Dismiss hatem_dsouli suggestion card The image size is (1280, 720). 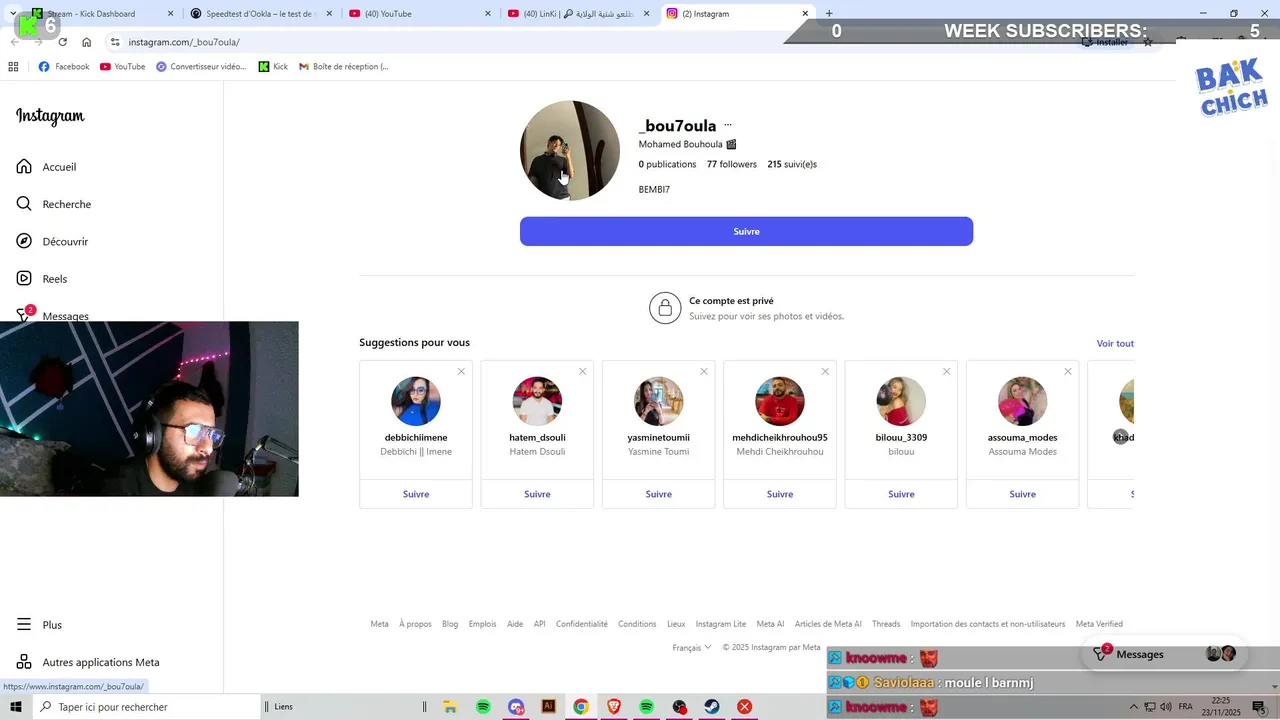coord(582,371)
